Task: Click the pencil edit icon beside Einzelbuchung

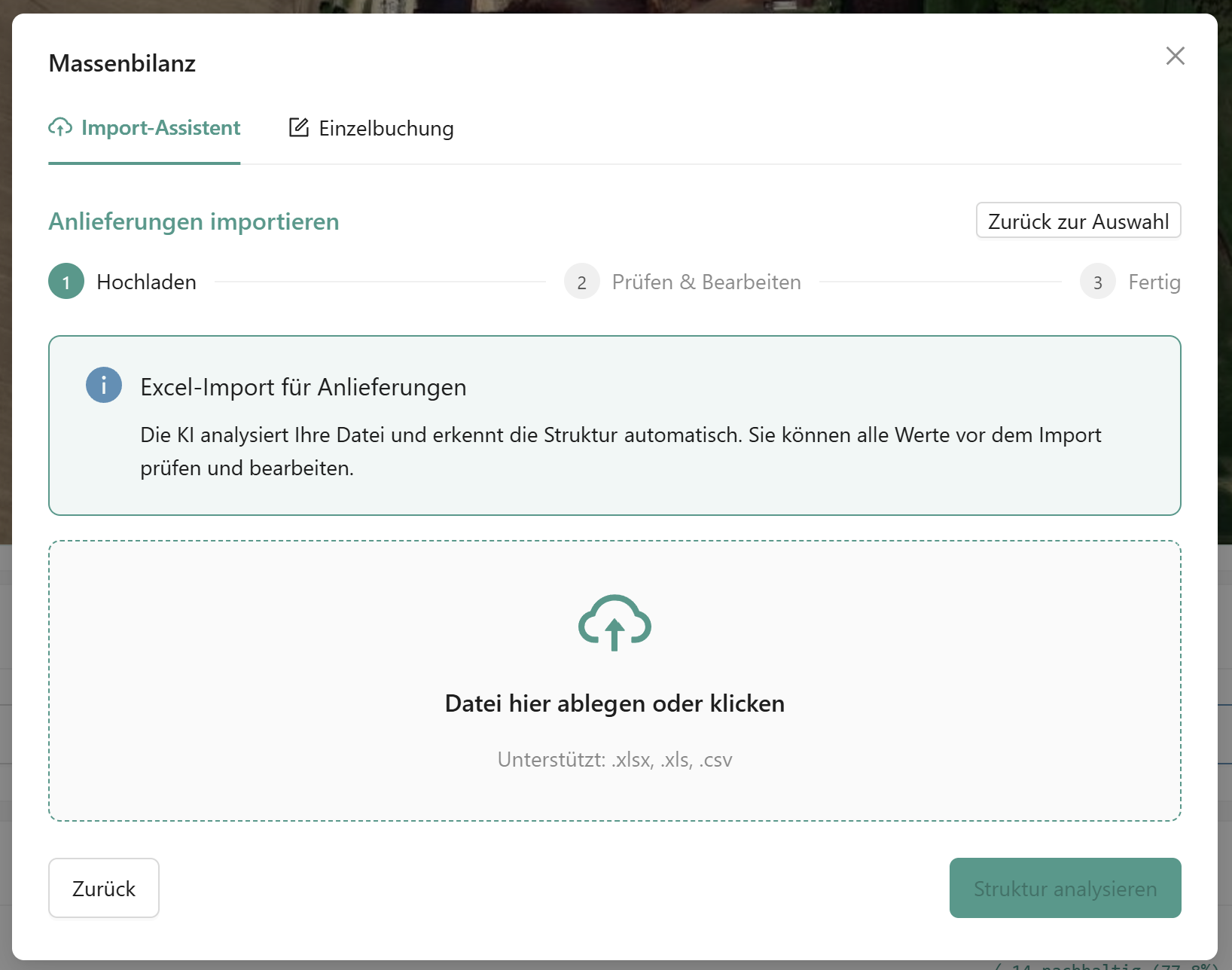Action: [298, 127]
